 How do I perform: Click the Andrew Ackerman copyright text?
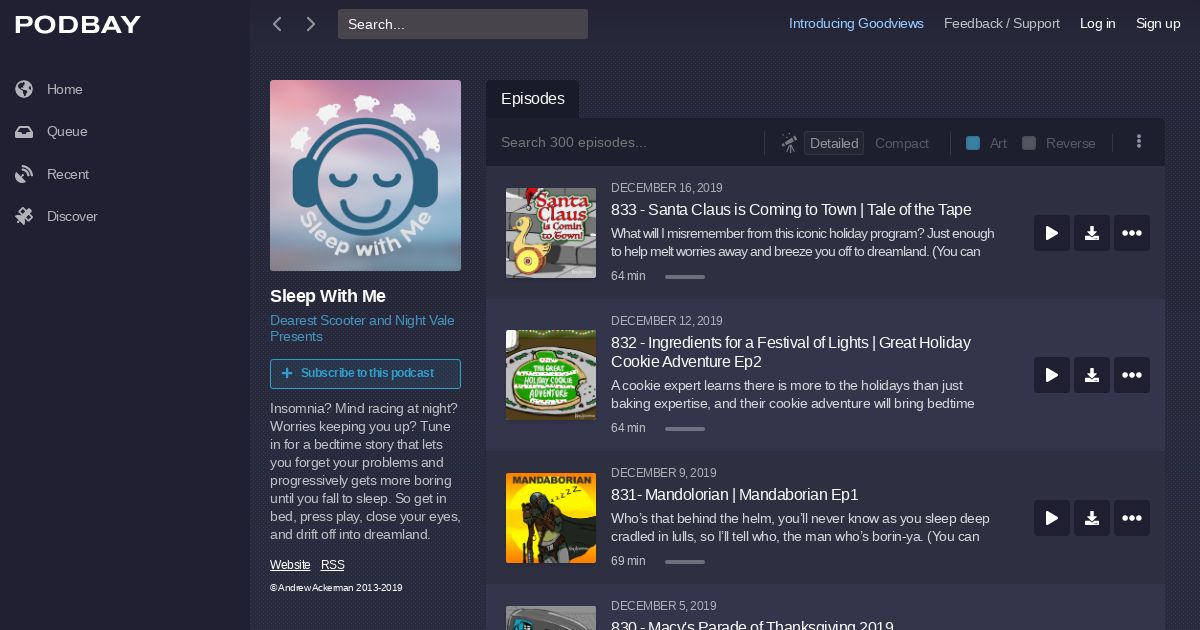(x=336, y=588)
